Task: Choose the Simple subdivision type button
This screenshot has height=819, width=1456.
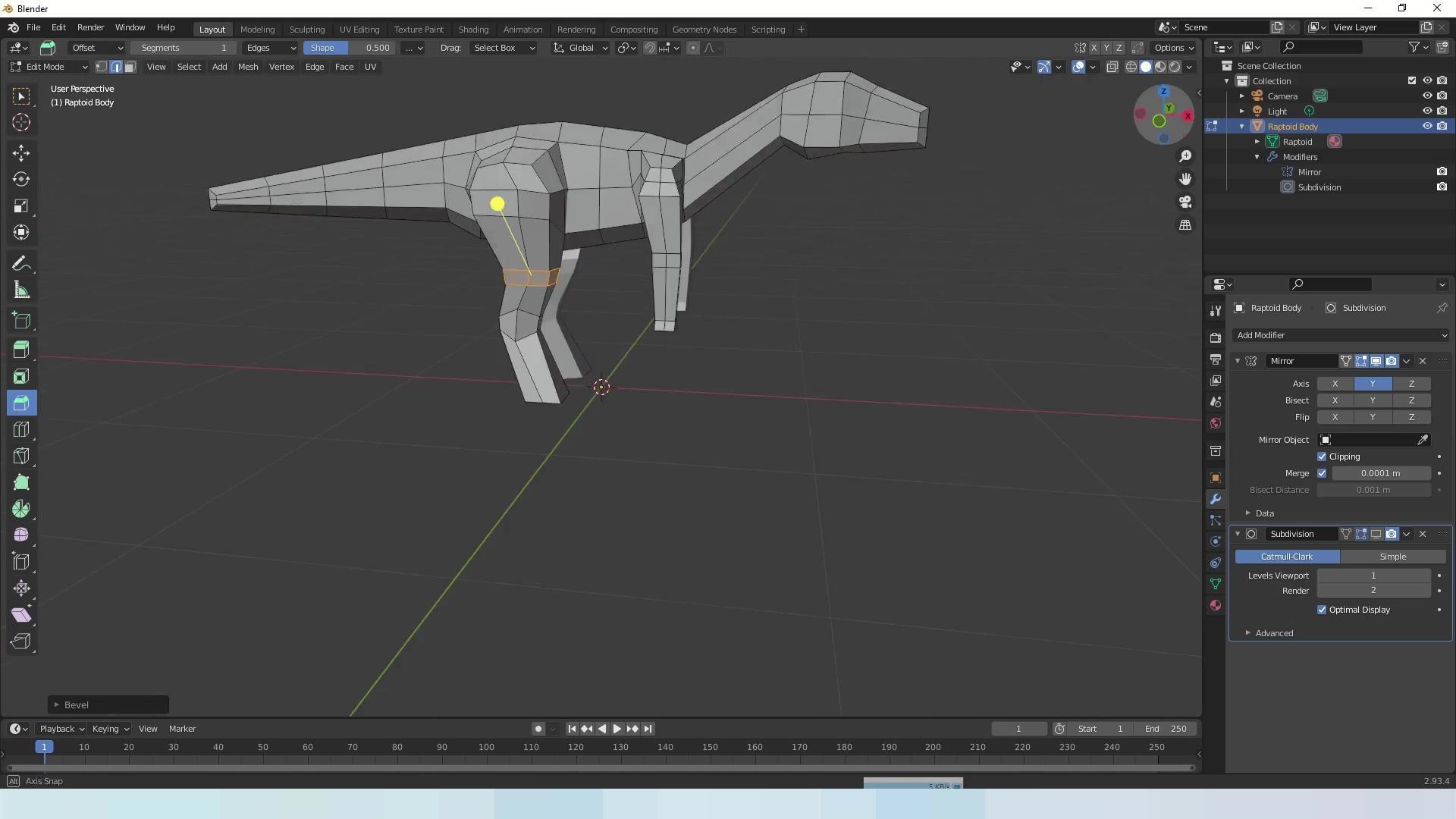Action: pyautogui.click(x=1392, y=557)
